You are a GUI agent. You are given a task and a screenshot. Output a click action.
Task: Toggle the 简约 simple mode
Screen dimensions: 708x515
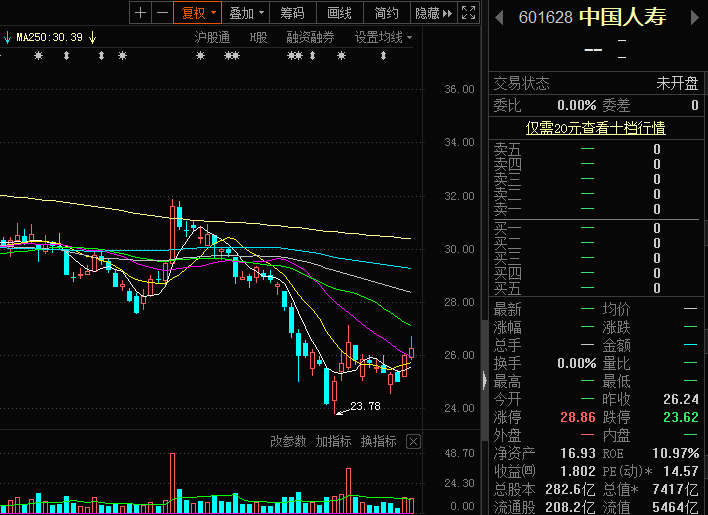pyautogui.click(x=387, y=13)
